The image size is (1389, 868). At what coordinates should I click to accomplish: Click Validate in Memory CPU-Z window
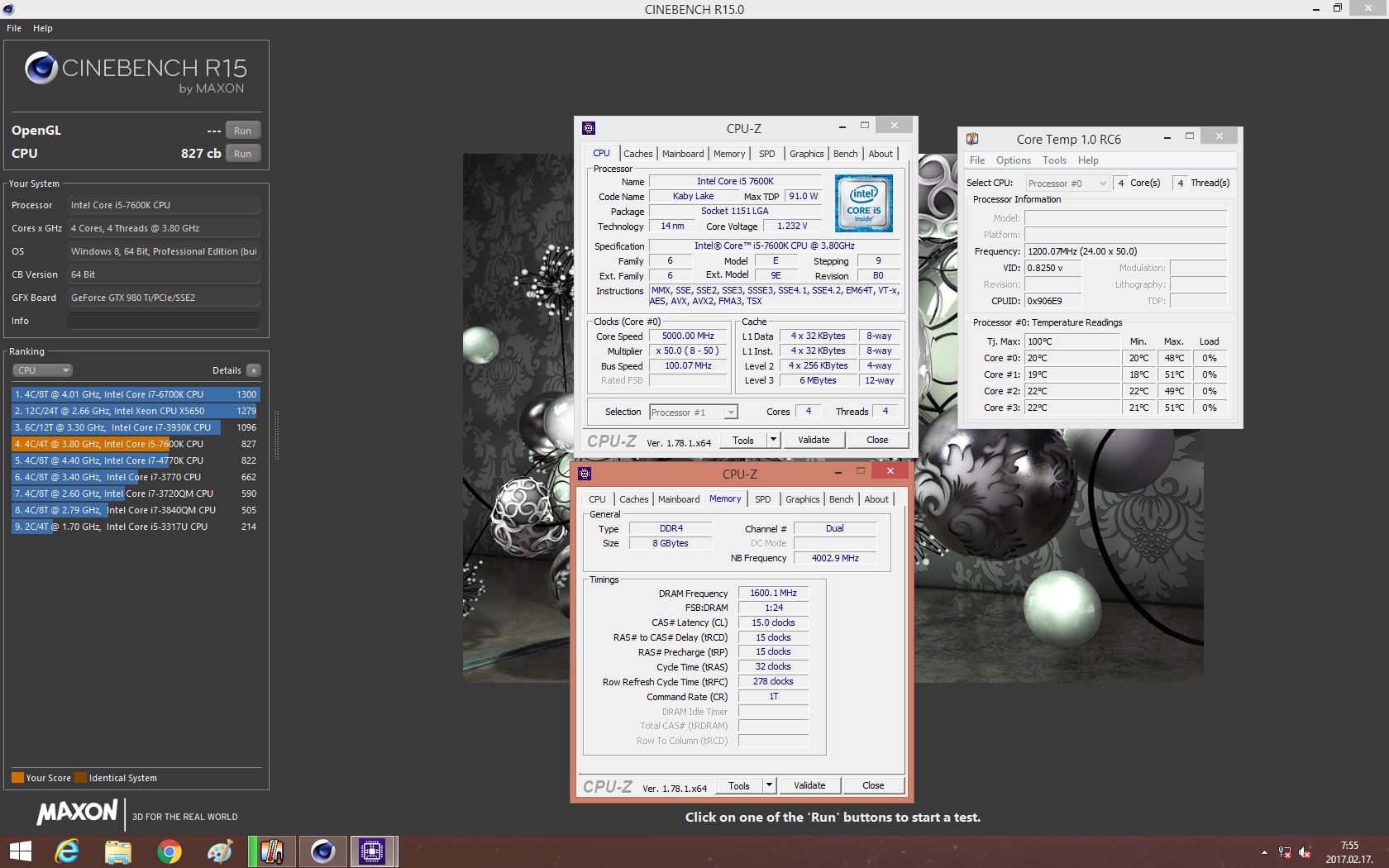(x=809, y=785)
